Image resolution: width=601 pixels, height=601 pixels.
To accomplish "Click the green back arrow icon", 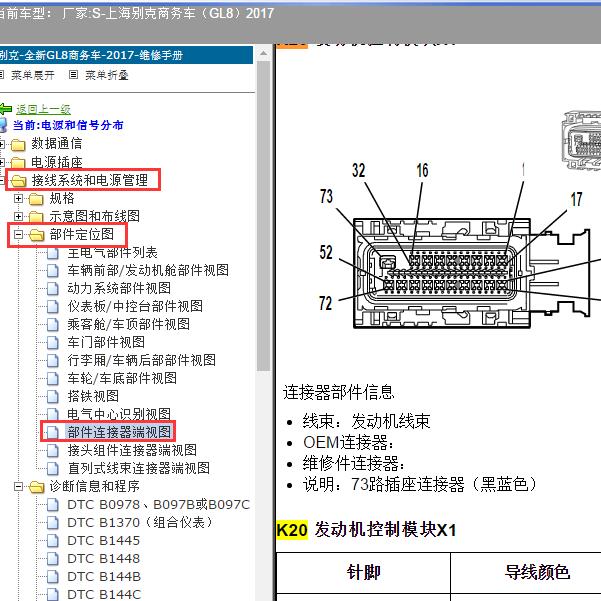I will click(x=5, y=109).
